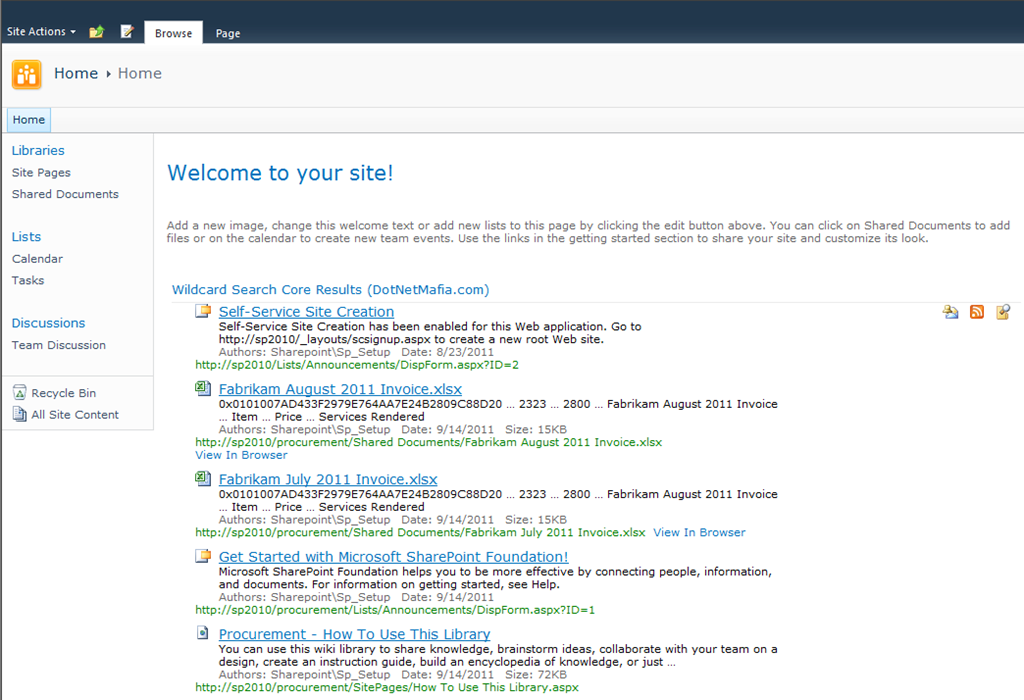
Task: Open Team Discussion in the sidebar
Action: (x=59, y=345)
